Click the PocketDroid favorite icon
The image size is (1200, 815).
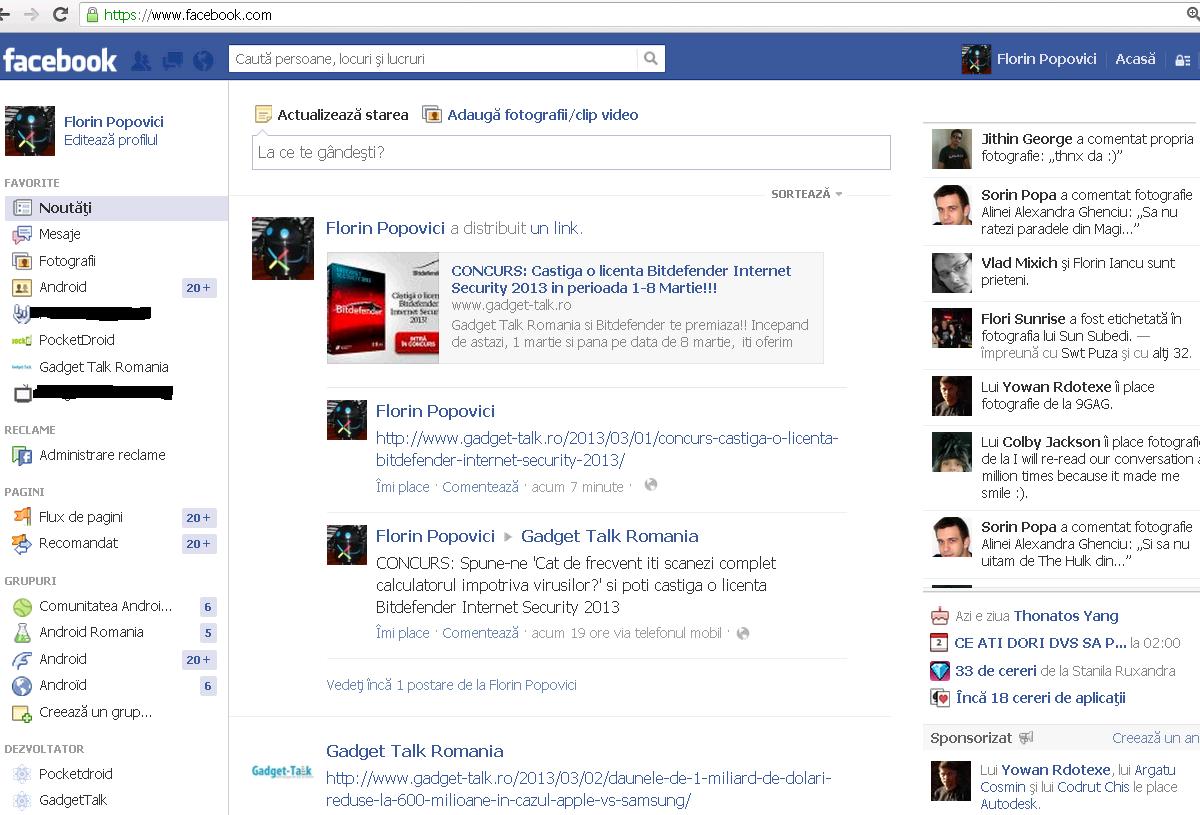pyautogui.click(x=22, y=340)
